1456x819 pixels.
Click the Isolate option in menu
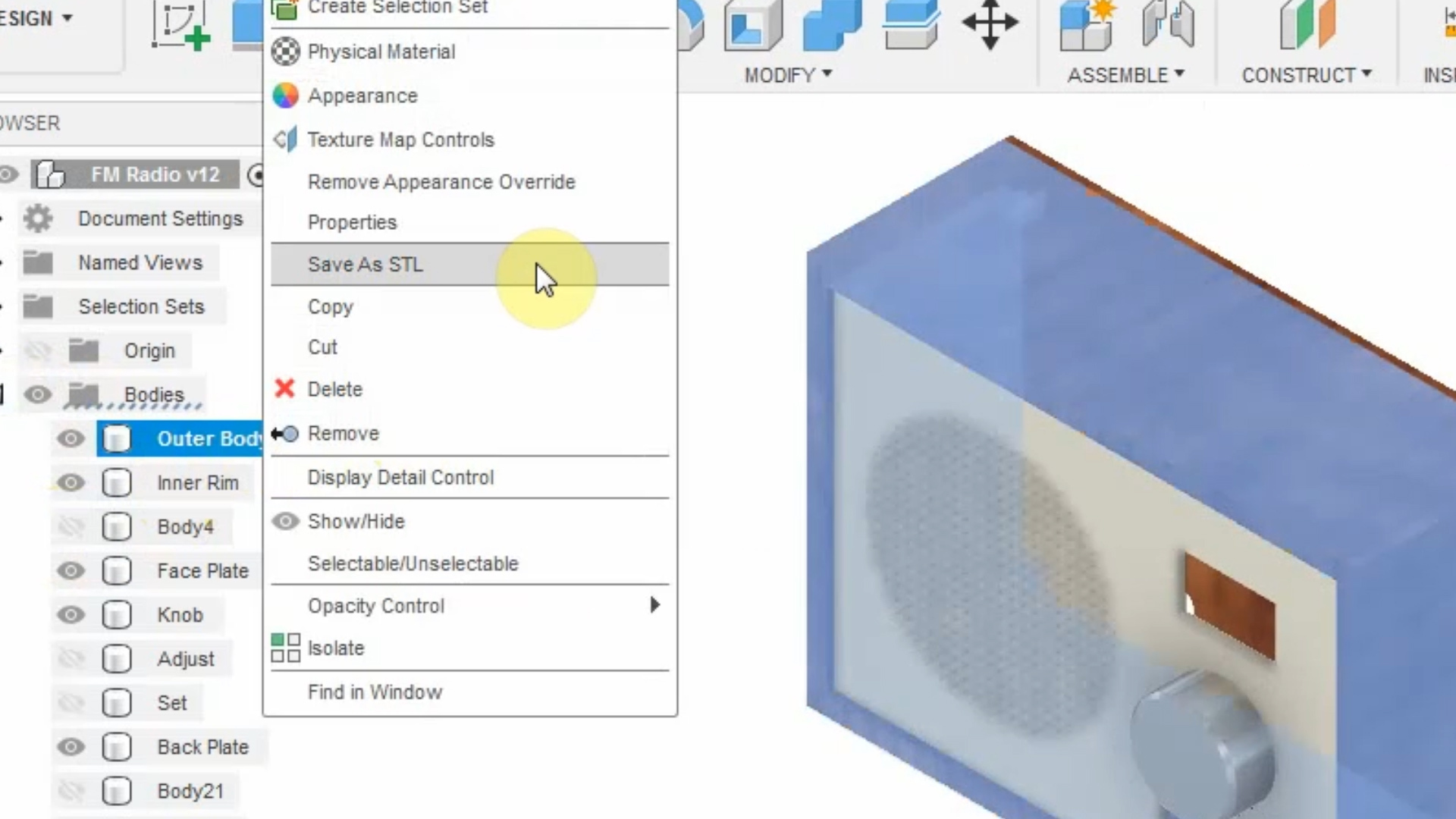pyautogui.click(x=335, y=648)
